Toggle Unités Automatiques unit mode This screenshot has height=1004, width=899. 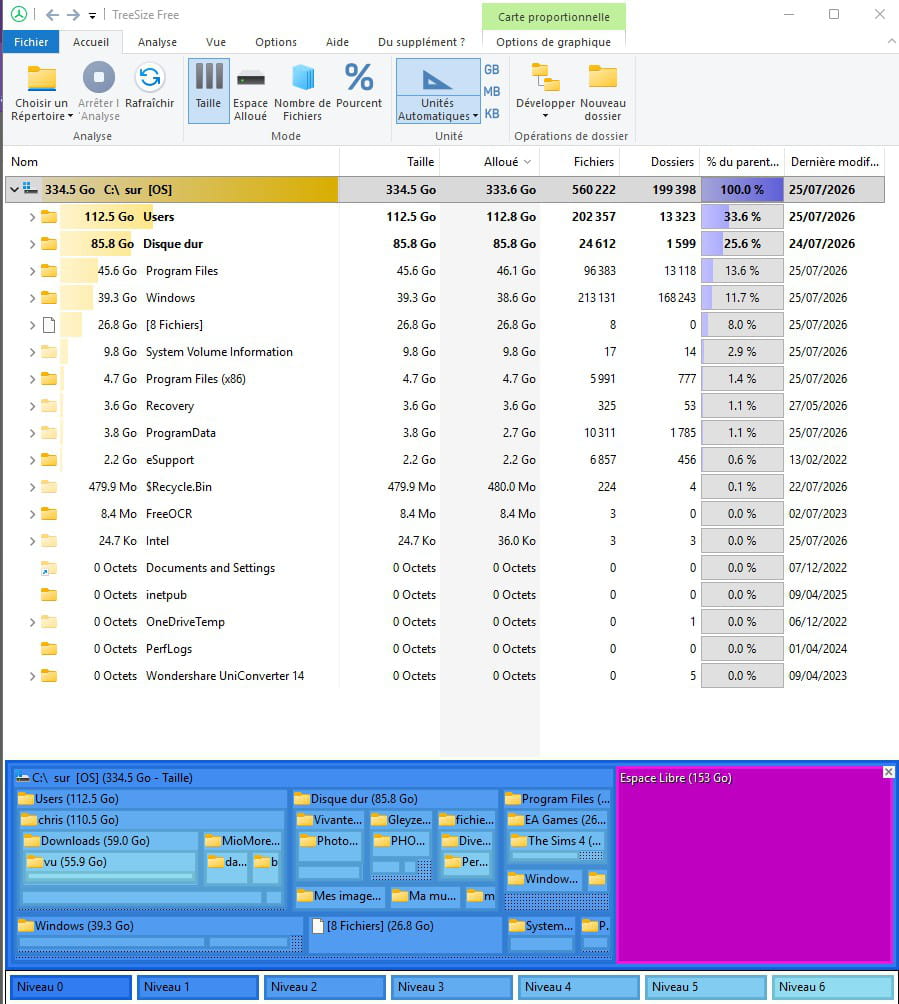point(438,90)
